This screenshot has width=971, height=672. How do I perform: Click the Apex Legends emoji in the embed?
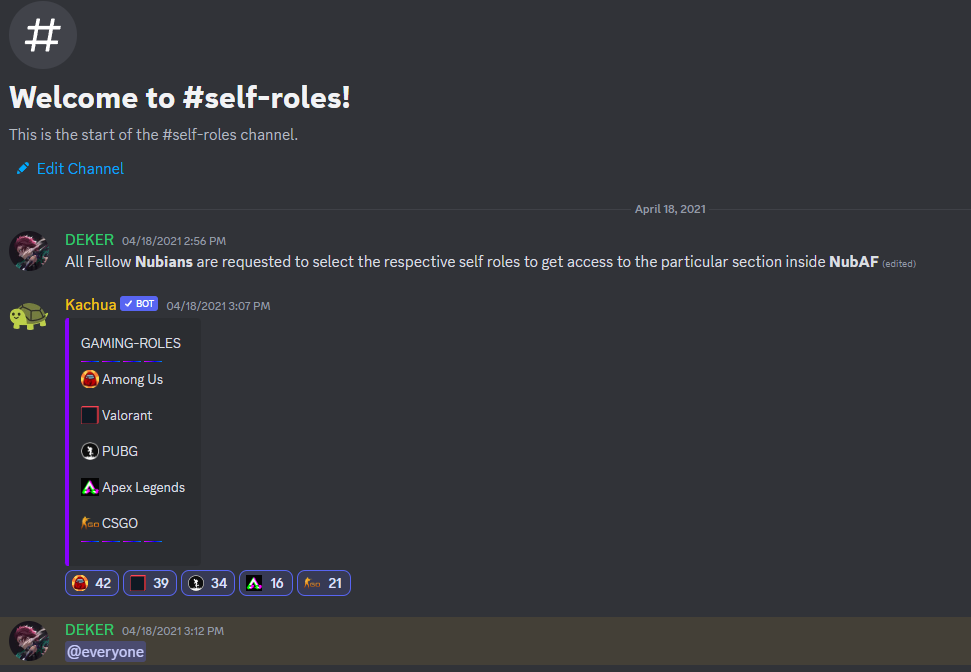click(x=90, y=487)
